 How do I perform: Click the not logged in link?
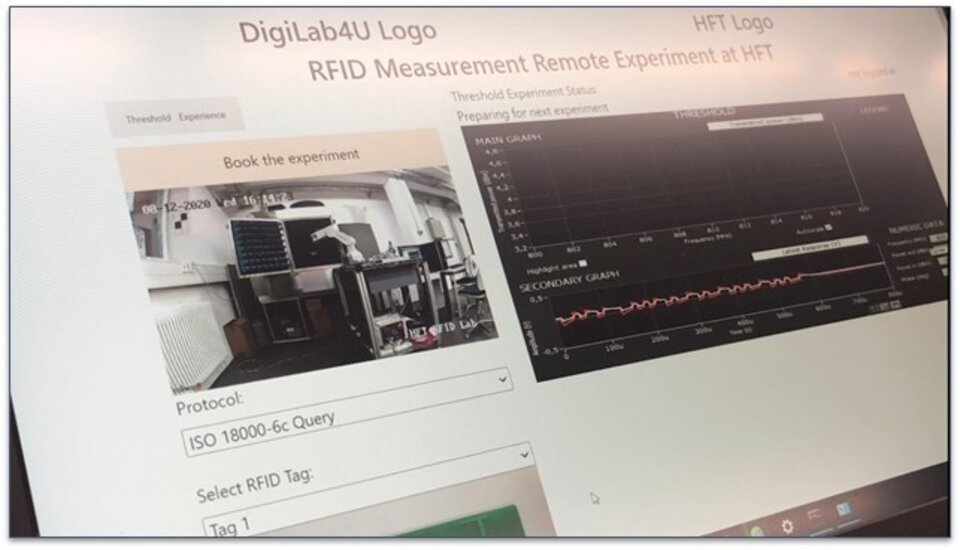pyautogui.click(x=872, y=72)
